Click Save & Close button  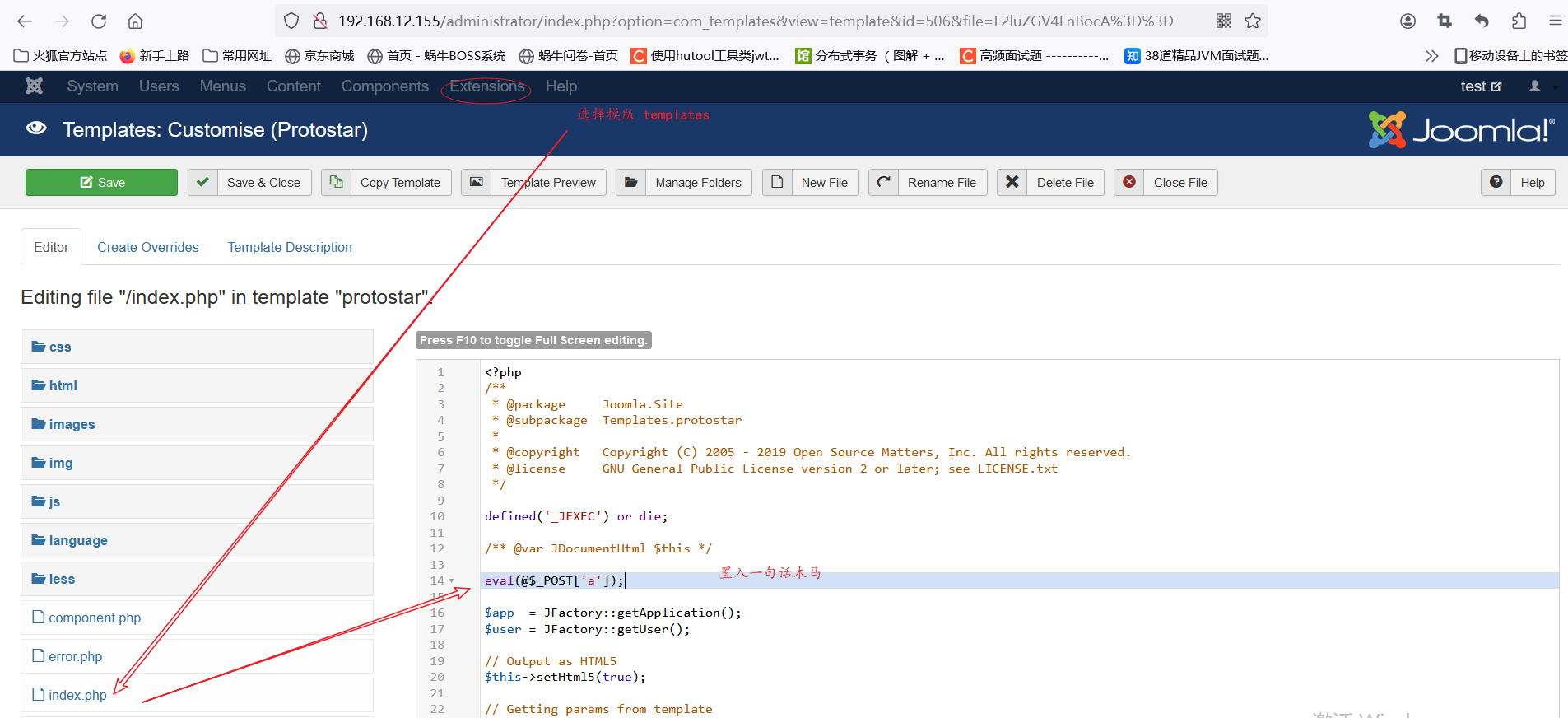point(249,182)
